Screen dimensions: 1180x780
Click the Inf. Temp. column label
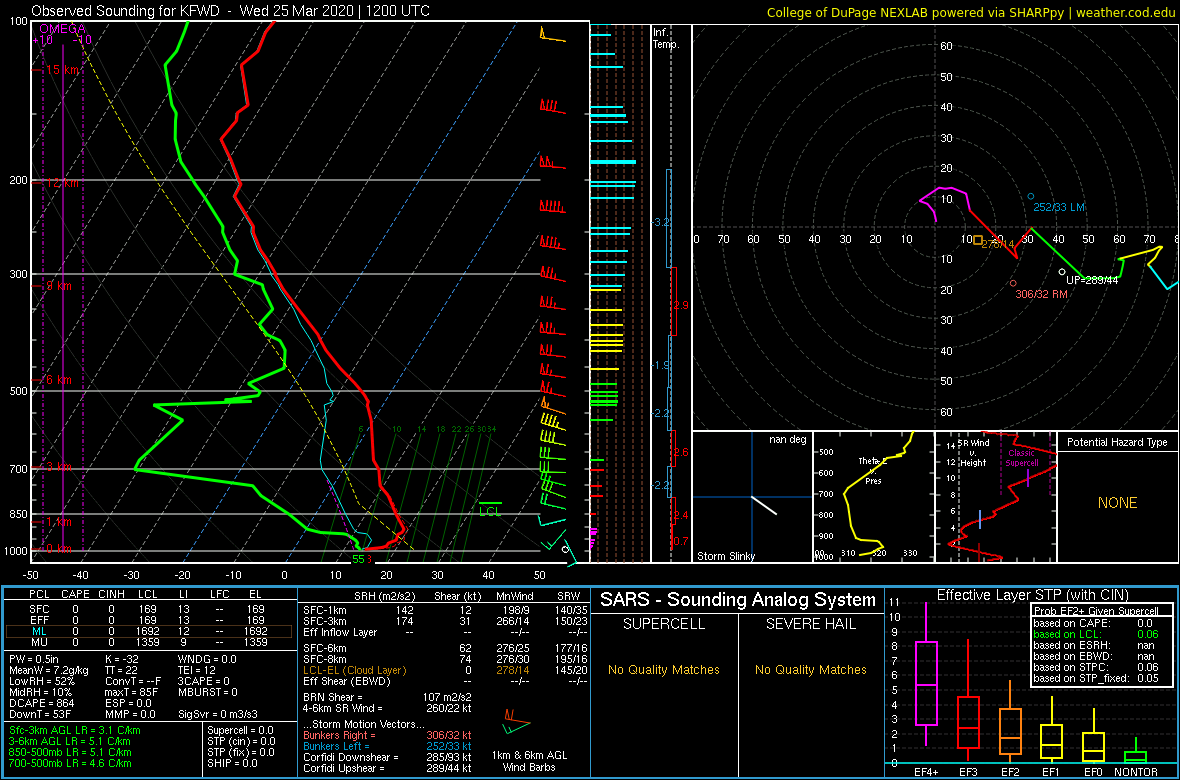pyautogui.click(x=667, y=38)
